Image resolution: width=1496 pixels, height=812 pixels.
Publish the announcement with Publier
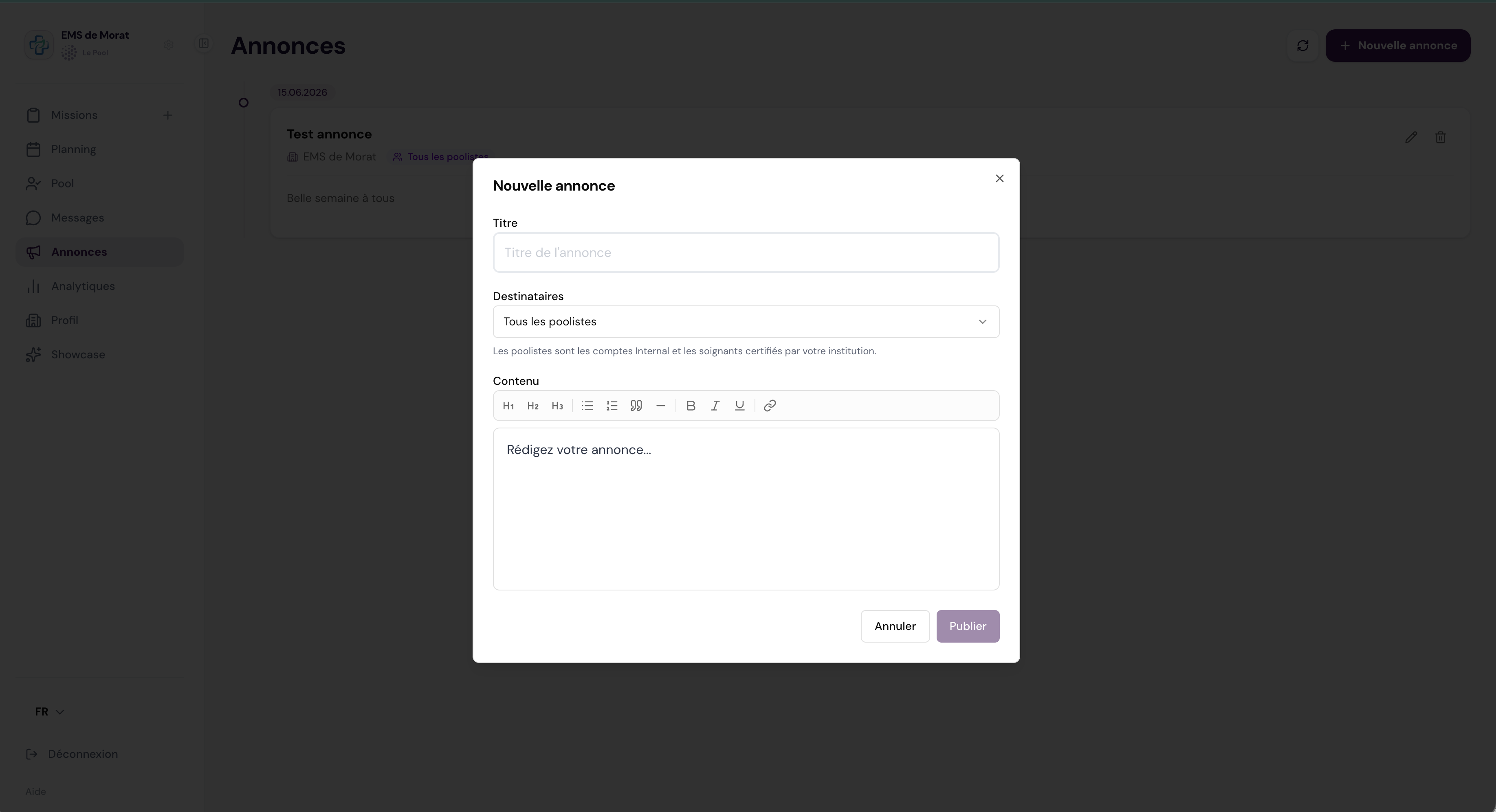968,626
